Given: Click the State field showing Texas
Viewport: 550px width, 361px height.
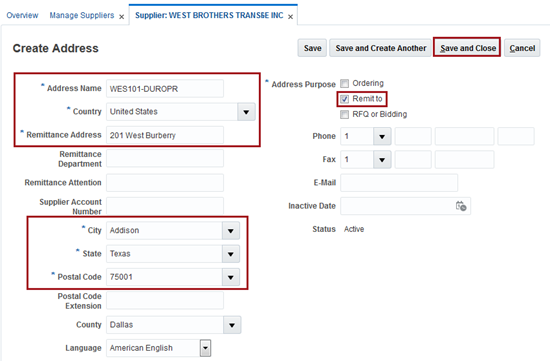Looking at the screenshot, I should (164, 254).
